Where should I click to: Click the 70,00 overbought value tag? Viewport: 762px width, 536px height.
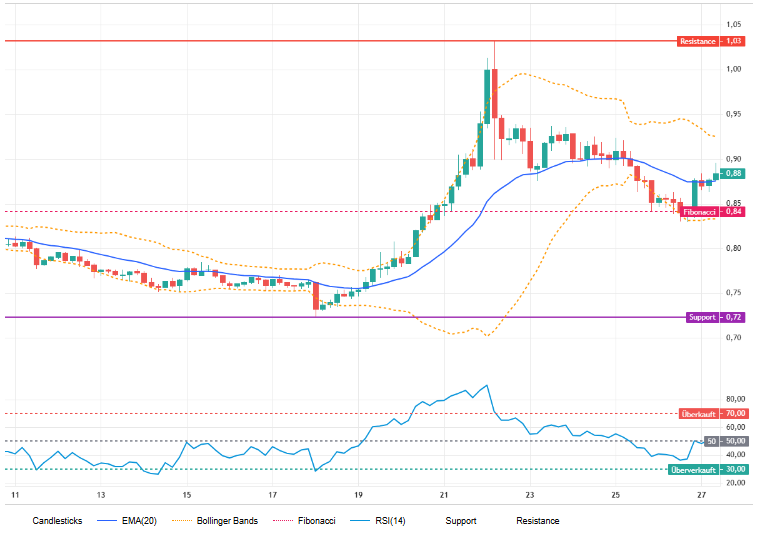pyautogui.click(x=735, y=414)
